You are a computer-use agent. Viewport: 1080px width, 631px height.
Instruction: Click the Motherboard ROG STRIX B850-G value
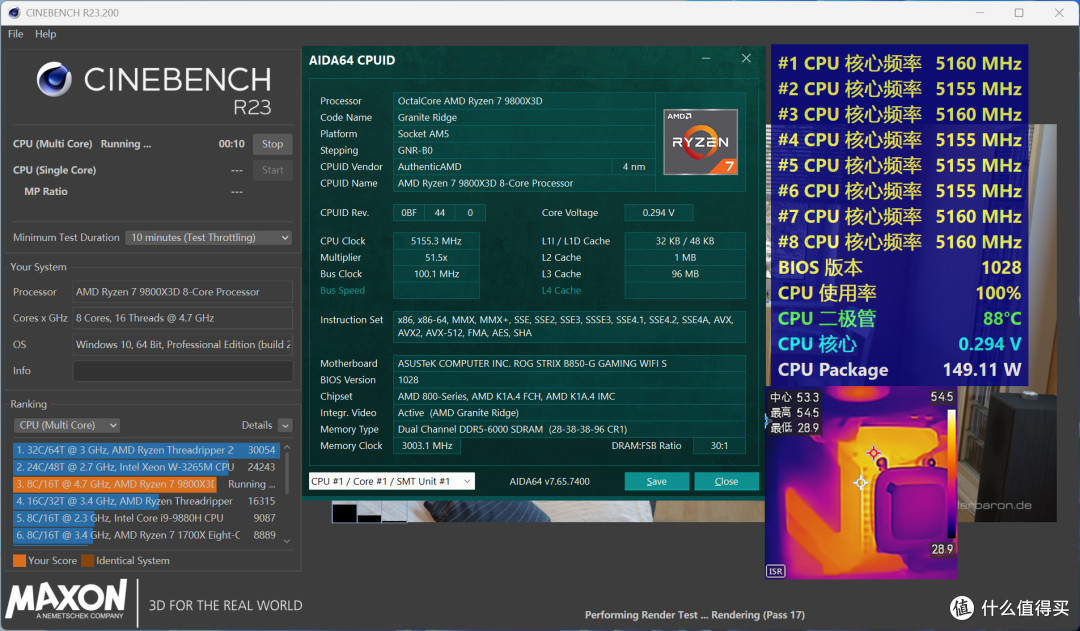coord(569,363)
